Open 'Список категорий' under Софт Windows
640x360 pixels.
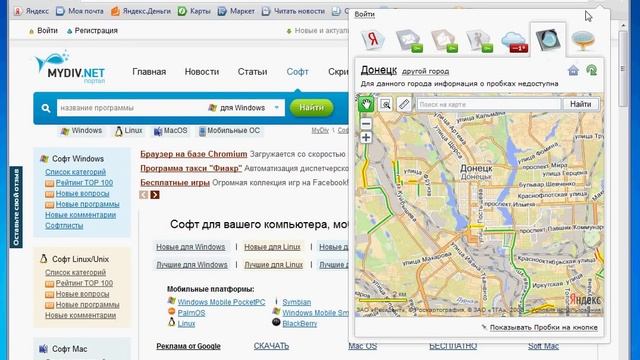[76, 172]
